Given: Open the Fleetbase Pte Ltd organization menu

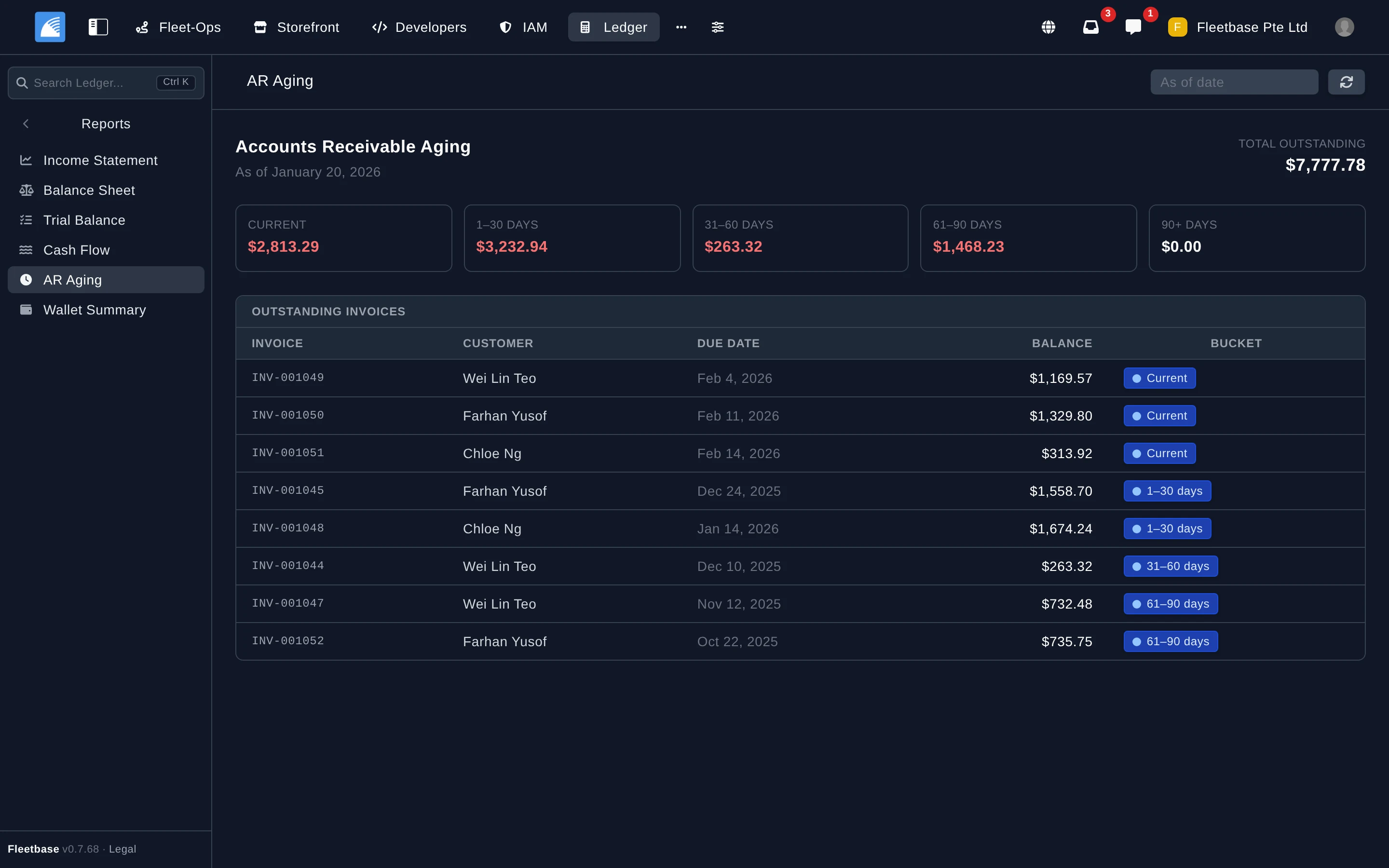Looking at the screenshot, I should pos(1238,27).
